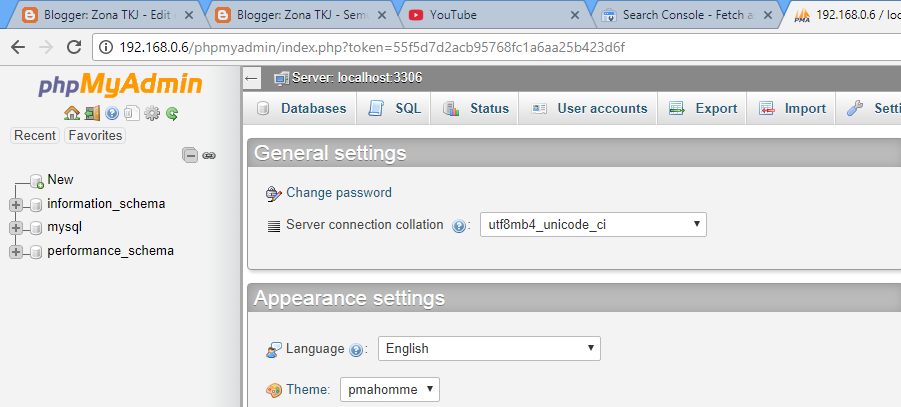Screen dimensions: 901x407
Task: Collapse all tree items using minus icon
Action: pyautogui.click(x=190, y=155)
